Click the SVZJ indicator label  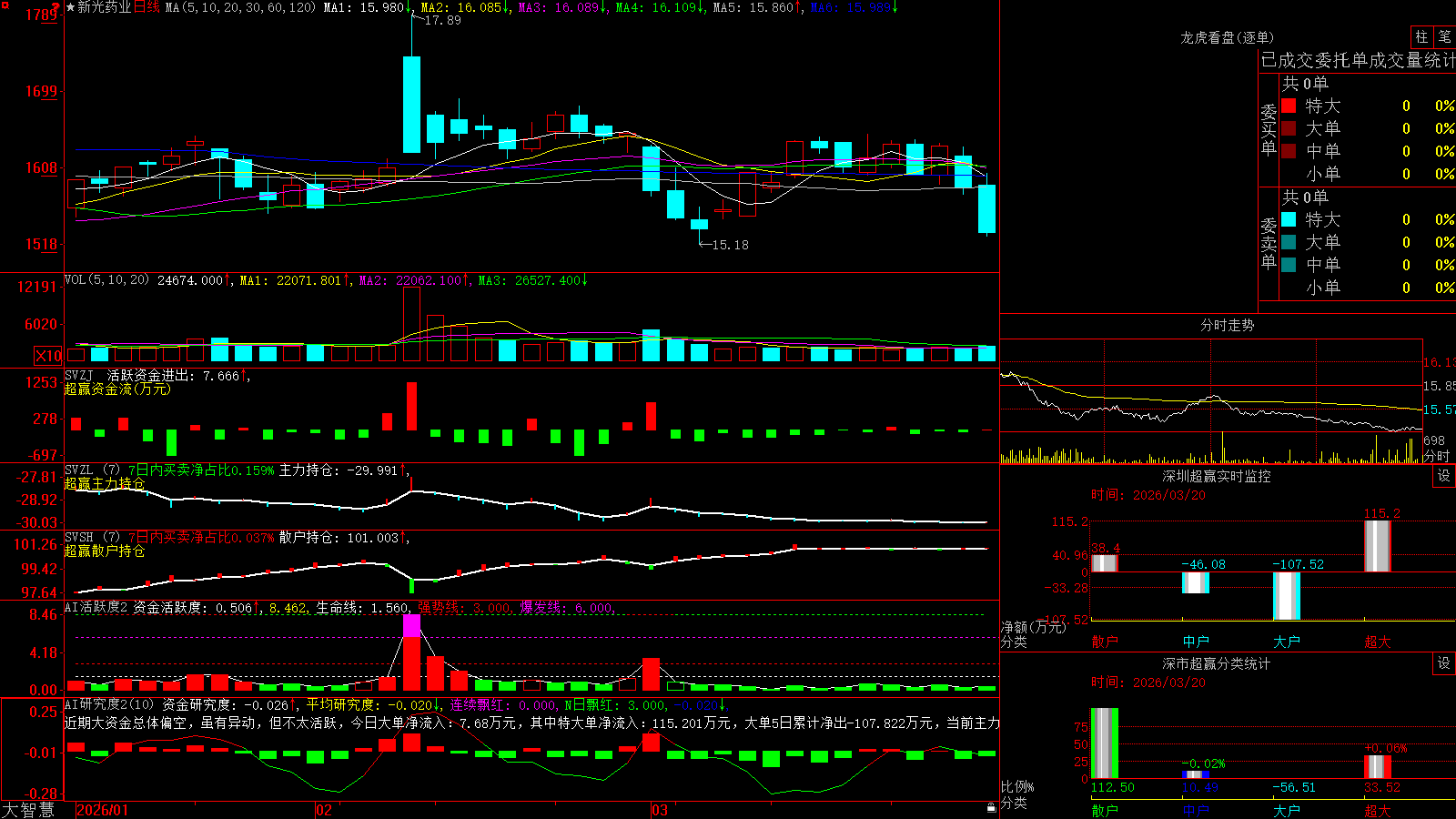pos(79,376)
